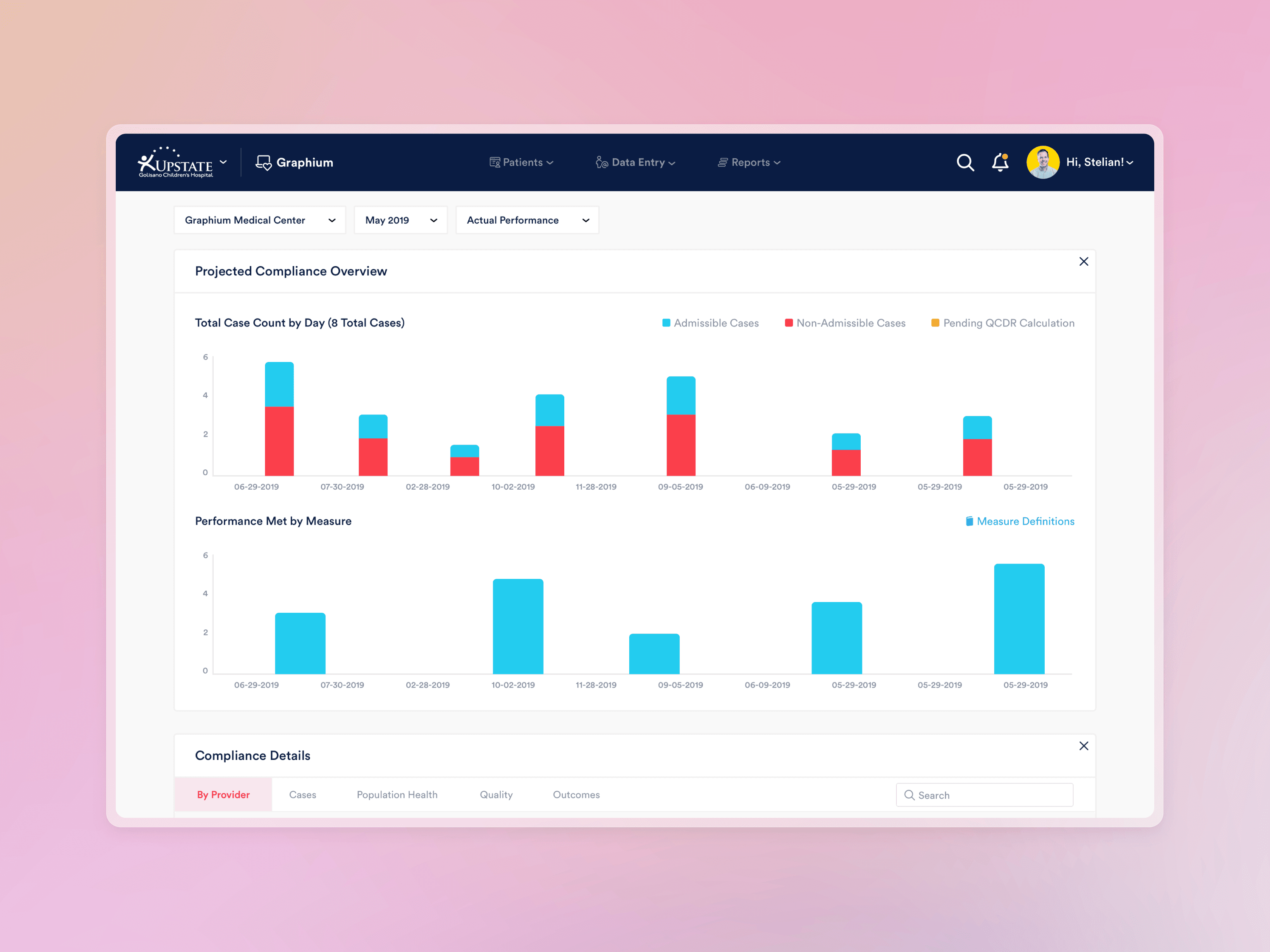This screenshot has height=952, width=1270.
Task: Open the Actual Performance dropdown
Action: click(527, 220)
